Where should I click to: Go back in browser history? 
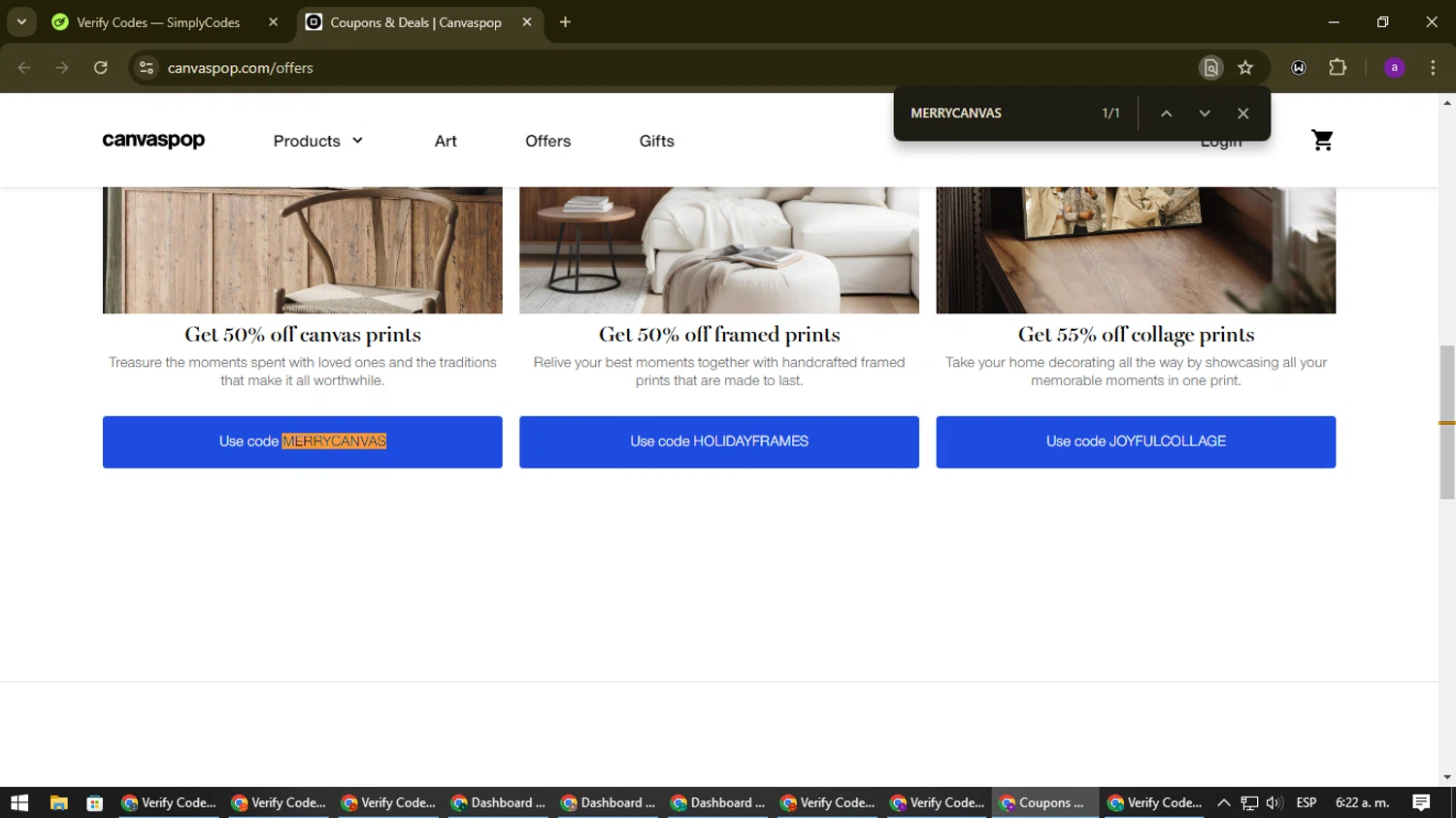[24, 68]
